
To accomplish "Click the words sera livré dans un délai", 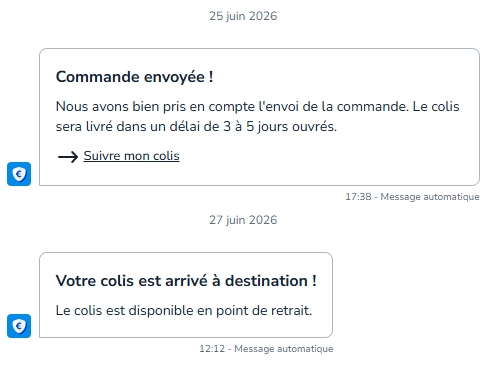I will (133, 127).
